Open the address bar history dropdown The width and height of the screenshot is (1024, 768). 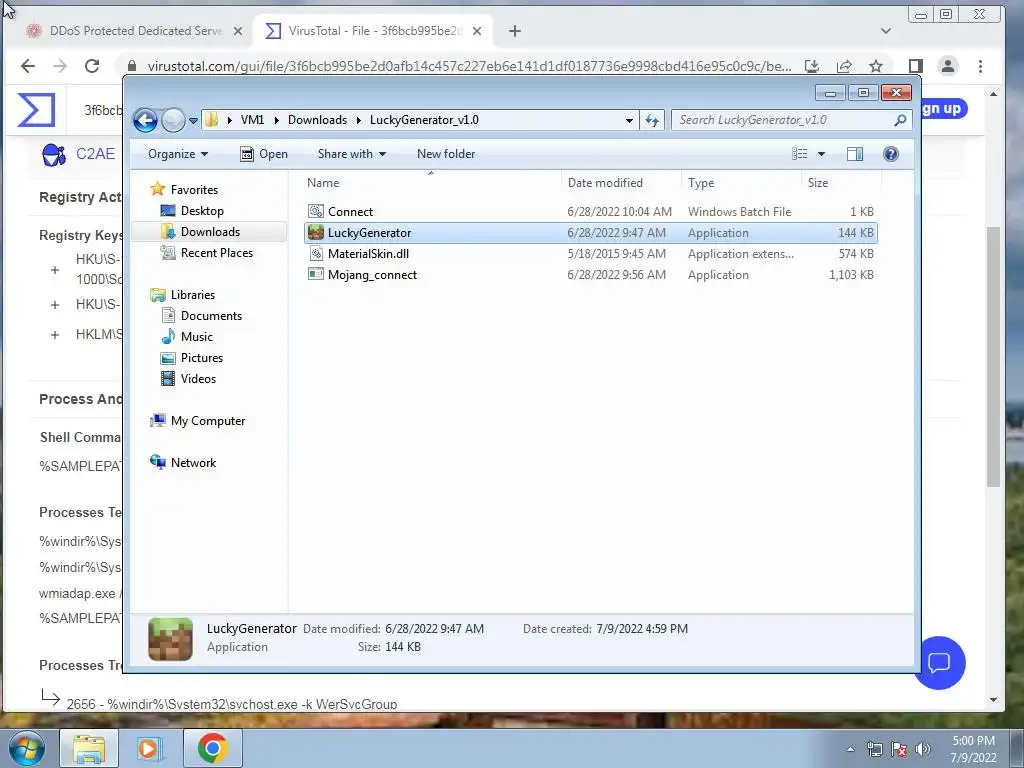(x=629, y=120)
